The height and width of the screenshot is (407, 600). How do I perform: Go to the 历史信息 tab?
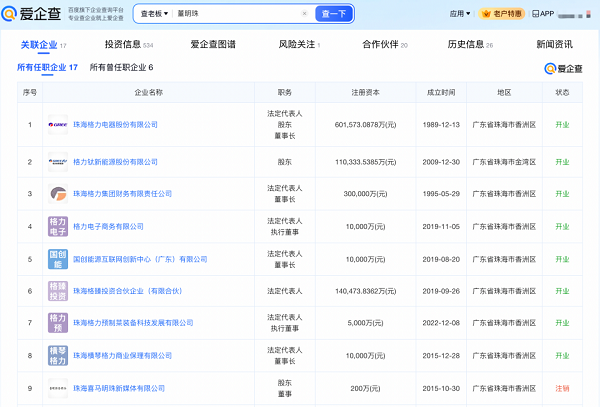(x=469, y=45)
